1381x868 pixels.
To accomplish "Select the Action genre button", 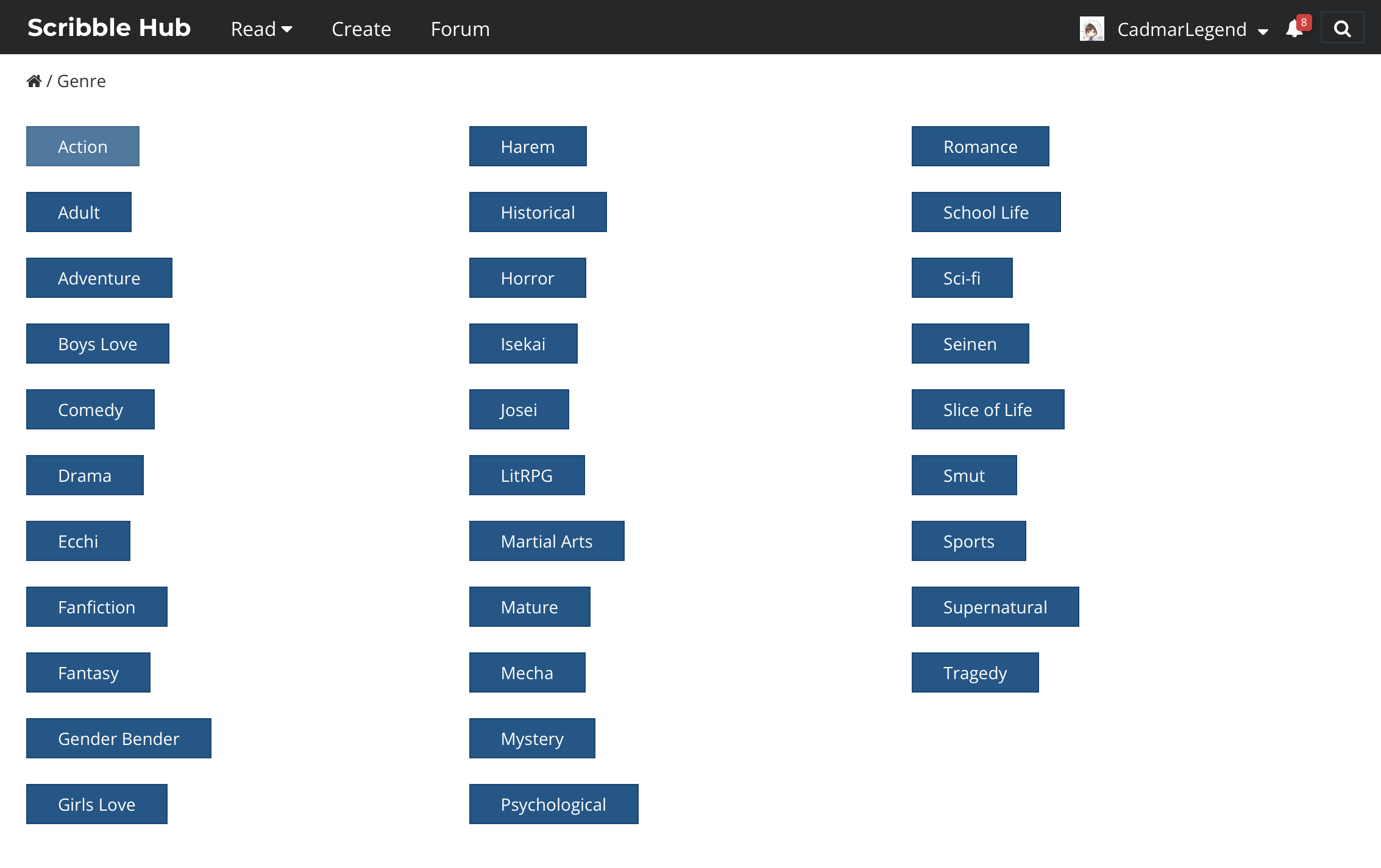I will (x=83, y=146).
